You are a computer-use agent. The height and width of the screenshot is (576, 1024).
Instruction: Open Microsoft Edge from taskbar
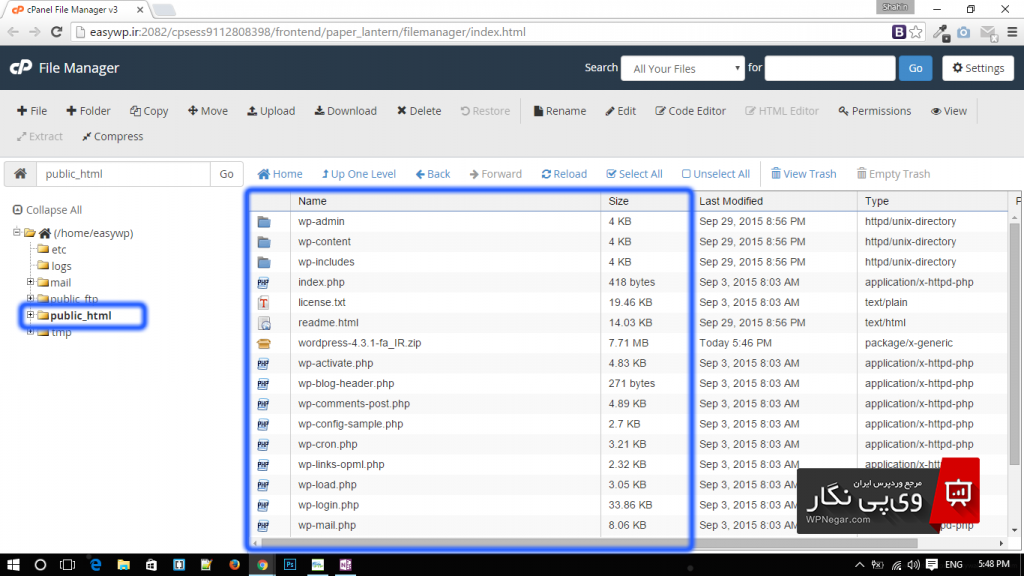96,564
